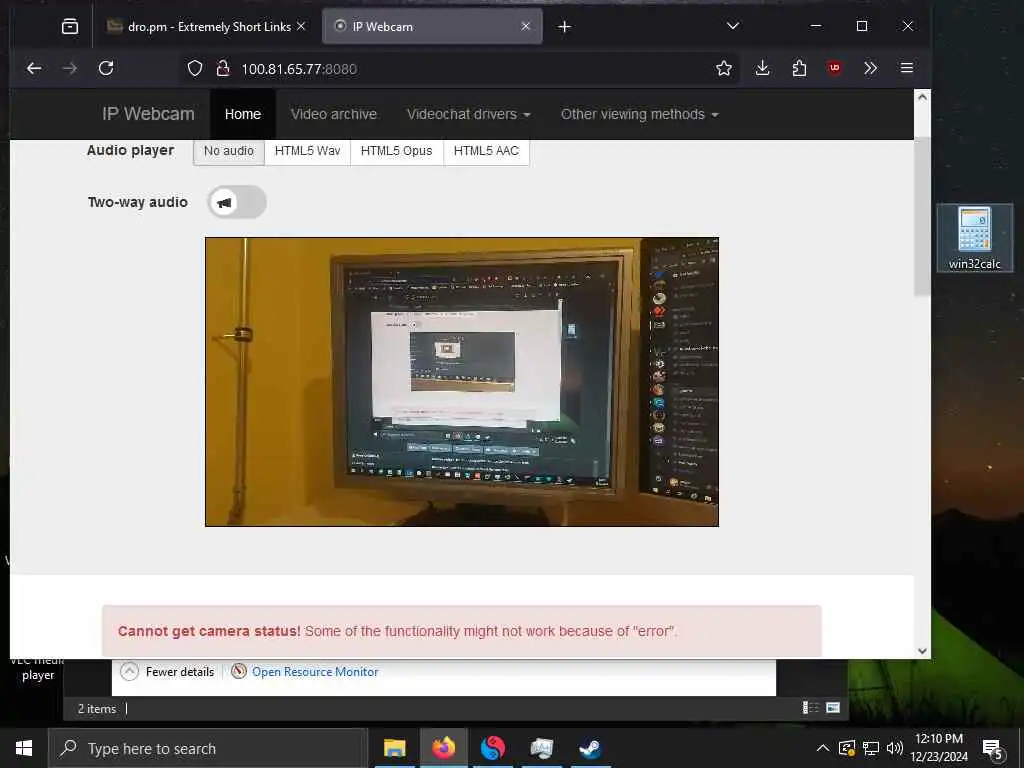This screenshot has width=1024, height=768.
Task: Collapse with Fewer details button
Action: pyautogui.click(x=167, y=671)
